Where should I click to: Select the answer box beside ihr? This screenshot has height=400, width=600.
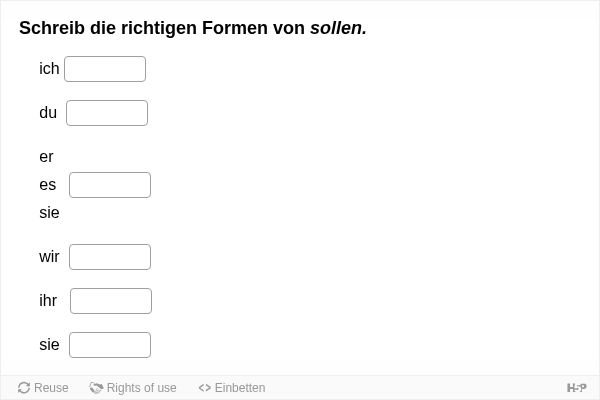(x=111, y=301)
